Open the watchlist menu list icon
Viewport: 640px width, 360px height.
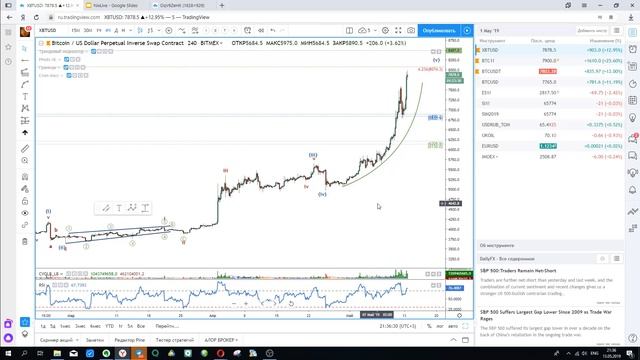coord(617,31)
